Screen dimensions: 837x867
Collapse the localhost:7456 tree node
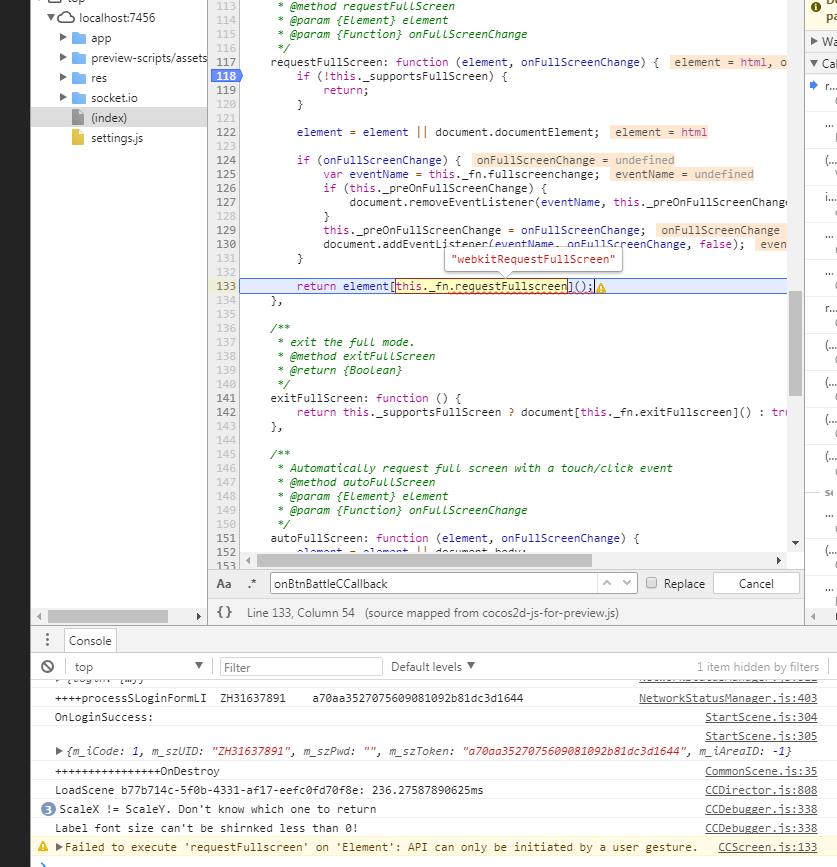click(x=51, y=18)
